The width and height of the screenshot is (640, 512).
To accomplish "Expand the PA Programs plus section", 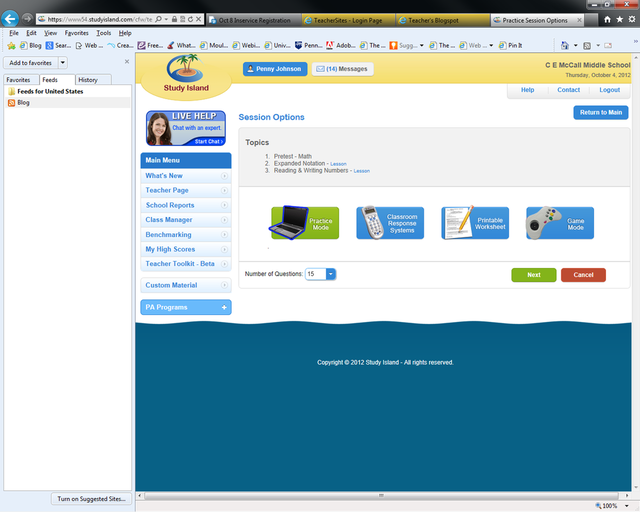I will [x=224, y=307].
